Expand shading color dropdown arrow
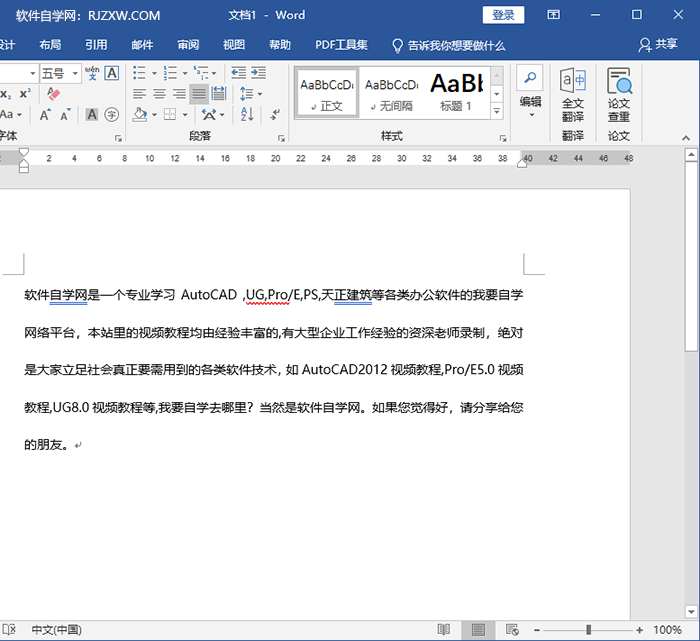This screenshot has width=700, height=641. pyautogui.click(x=154, y=115)
